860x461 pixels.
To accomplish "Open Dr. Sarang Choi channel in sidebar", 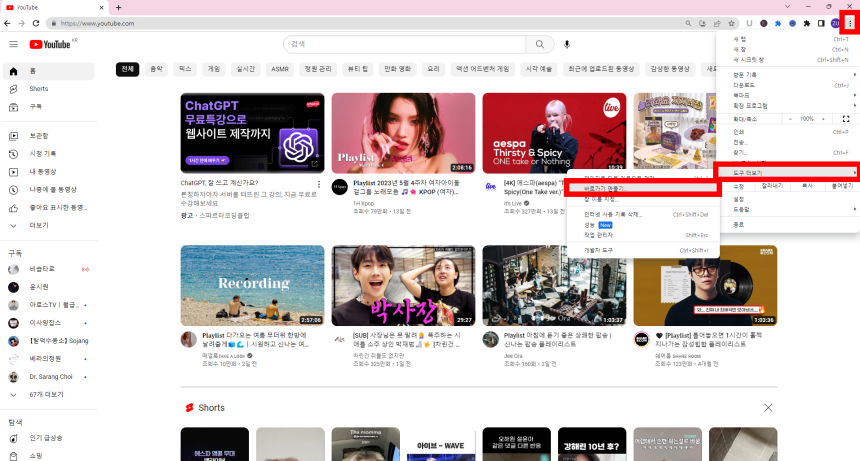I will coord(48,377).
